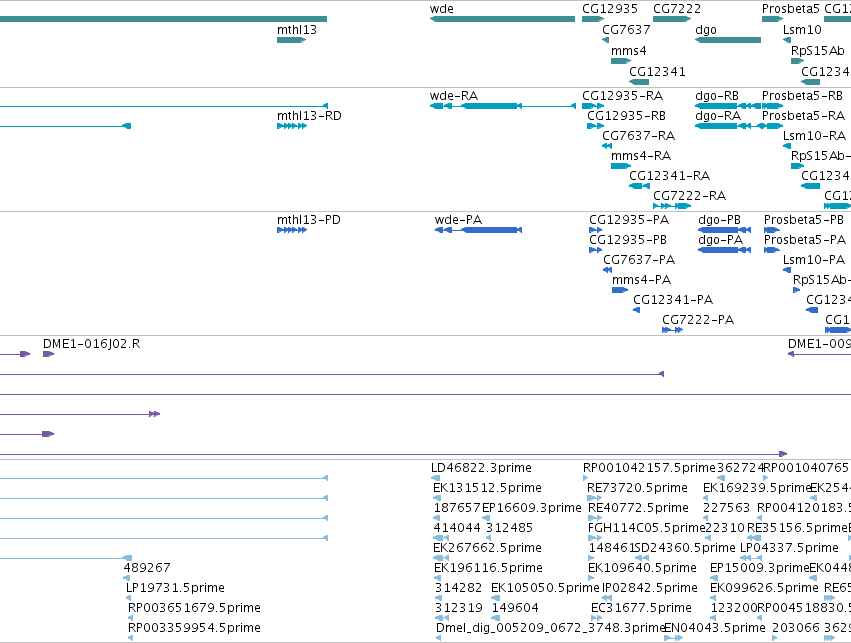851x643 pixels.
Task: Click the RP003359954.5prime EST label
Action: (x=194, y=628)
